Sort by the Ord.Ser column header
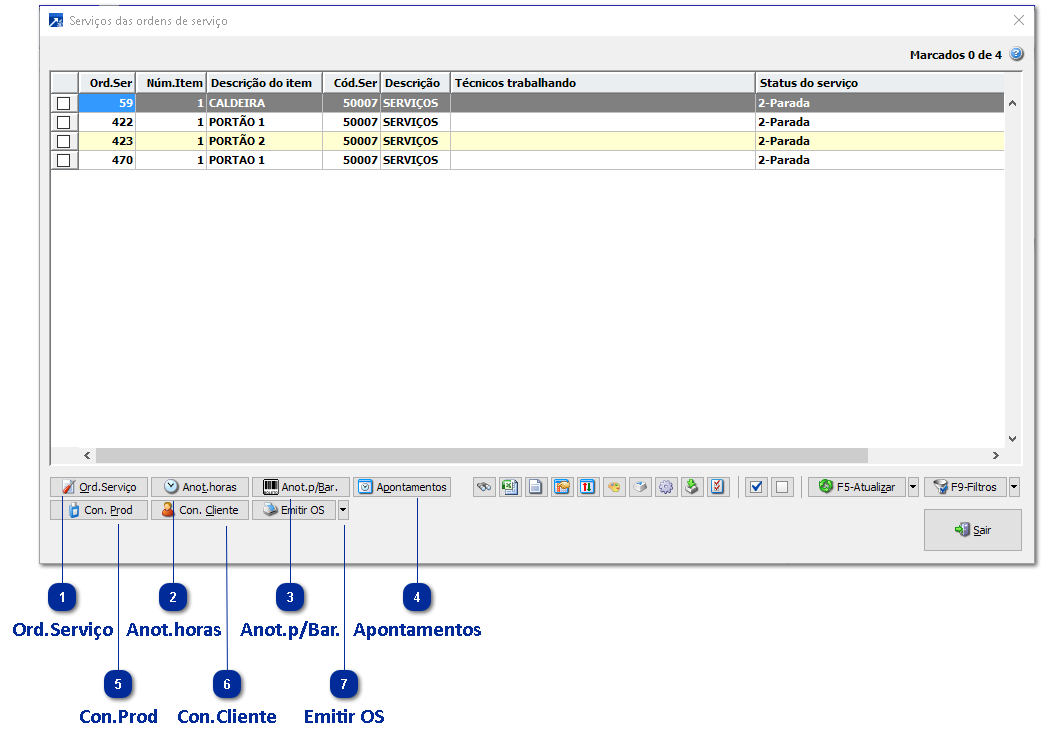The height and width of the screenshot is (745, 1058). (110, 83)
